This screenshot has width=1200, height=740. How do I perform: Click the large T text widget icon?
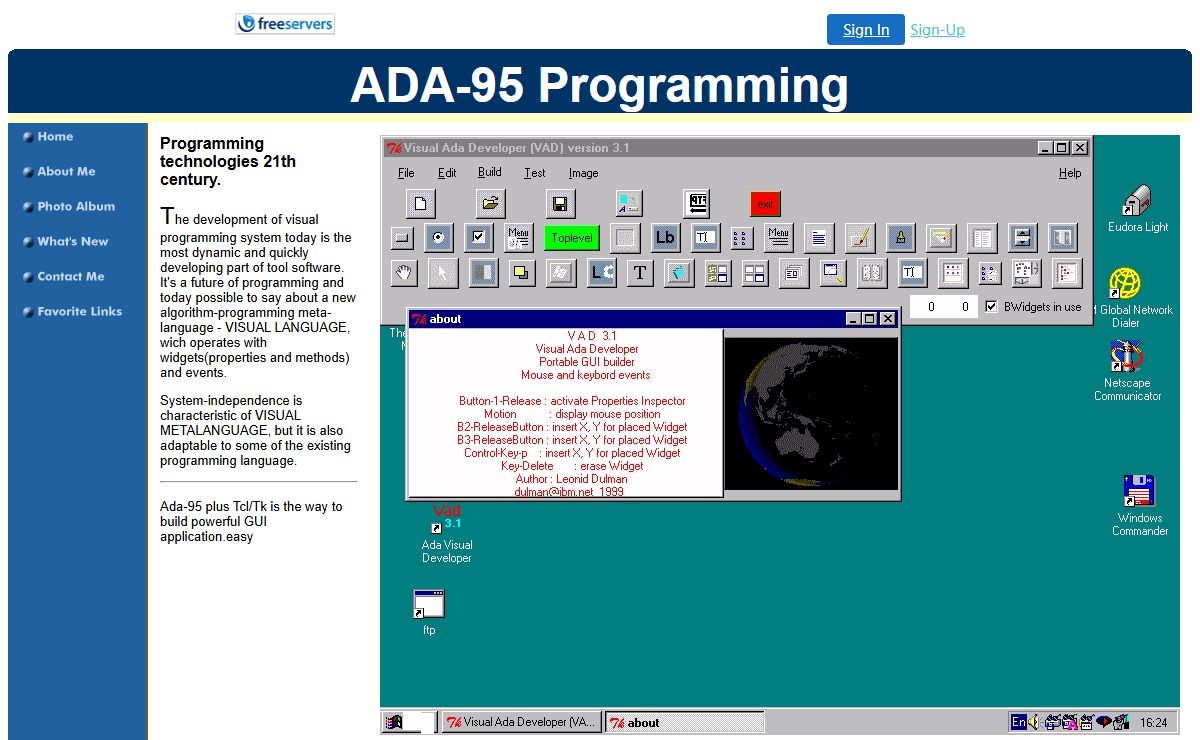pyautogui.click(x=640, y=272)
